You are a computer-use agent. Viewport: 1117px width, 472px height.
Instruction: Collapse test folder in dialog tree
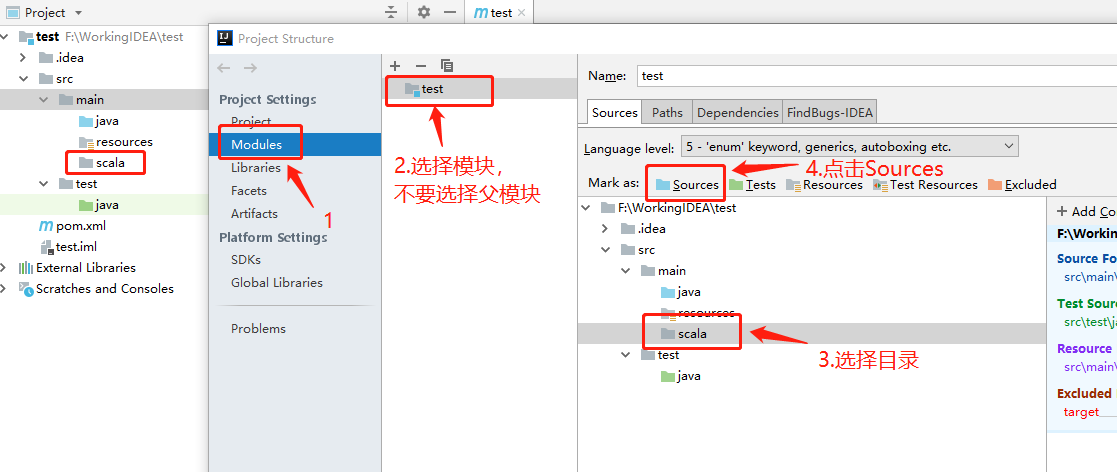(625, 355)
